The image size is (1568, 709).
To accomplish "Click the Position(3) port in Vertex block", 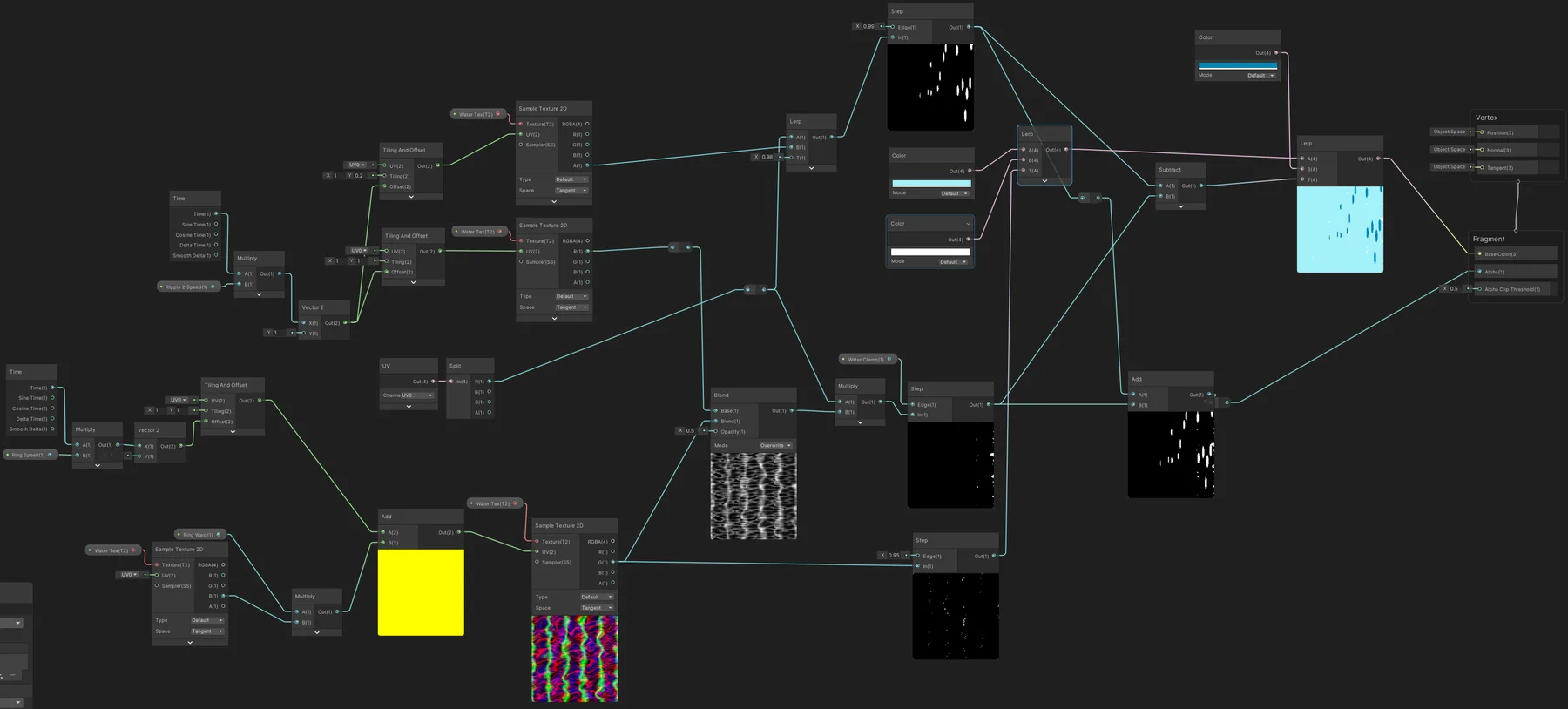I will click(1481, 132).
